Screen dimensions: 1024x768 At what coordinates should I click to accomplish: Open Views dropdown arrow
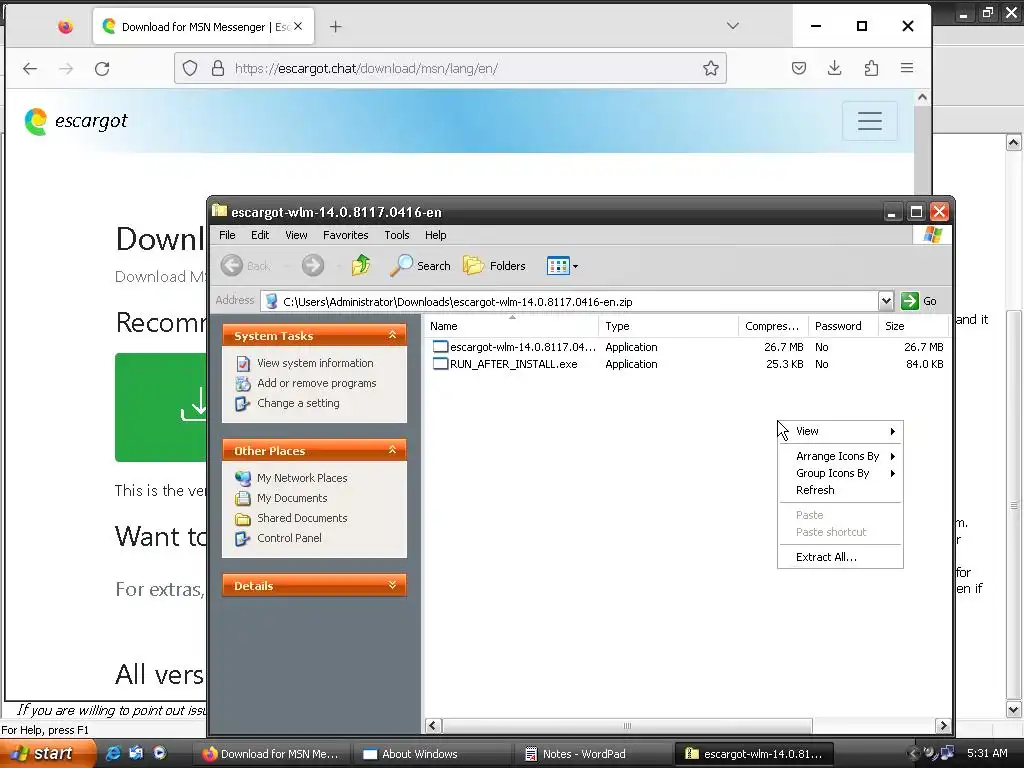tap(575, 266)
